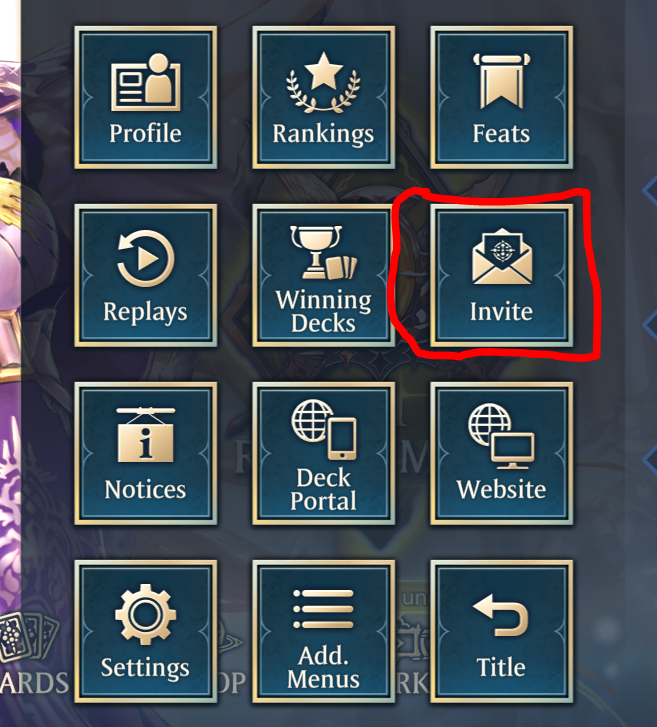This screenshot has width=657, height=727.
Task: Return to Title with the back arrow
Action: (x=502, y=631)
